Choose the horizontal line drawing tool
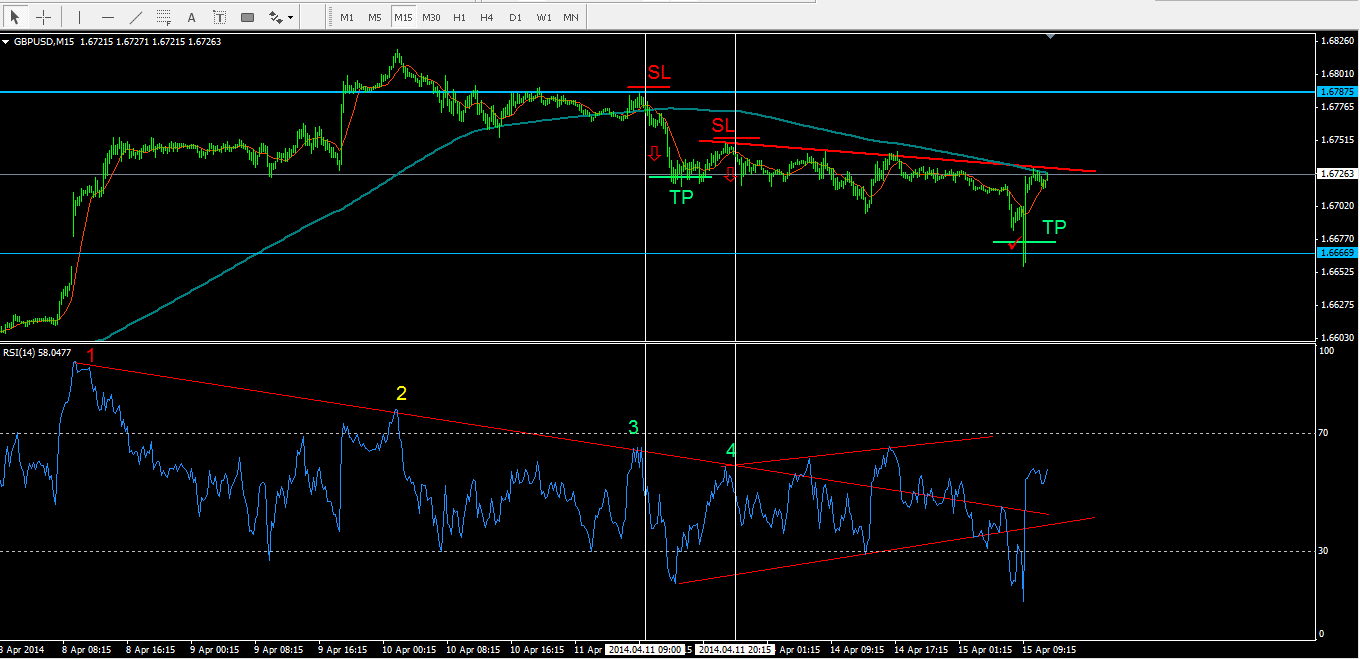1360x659 pixels. tap(108, 17)
